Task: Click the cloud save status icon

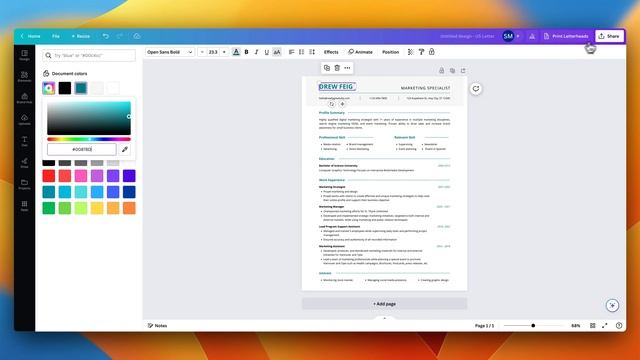Action: [x=137, y=36]
